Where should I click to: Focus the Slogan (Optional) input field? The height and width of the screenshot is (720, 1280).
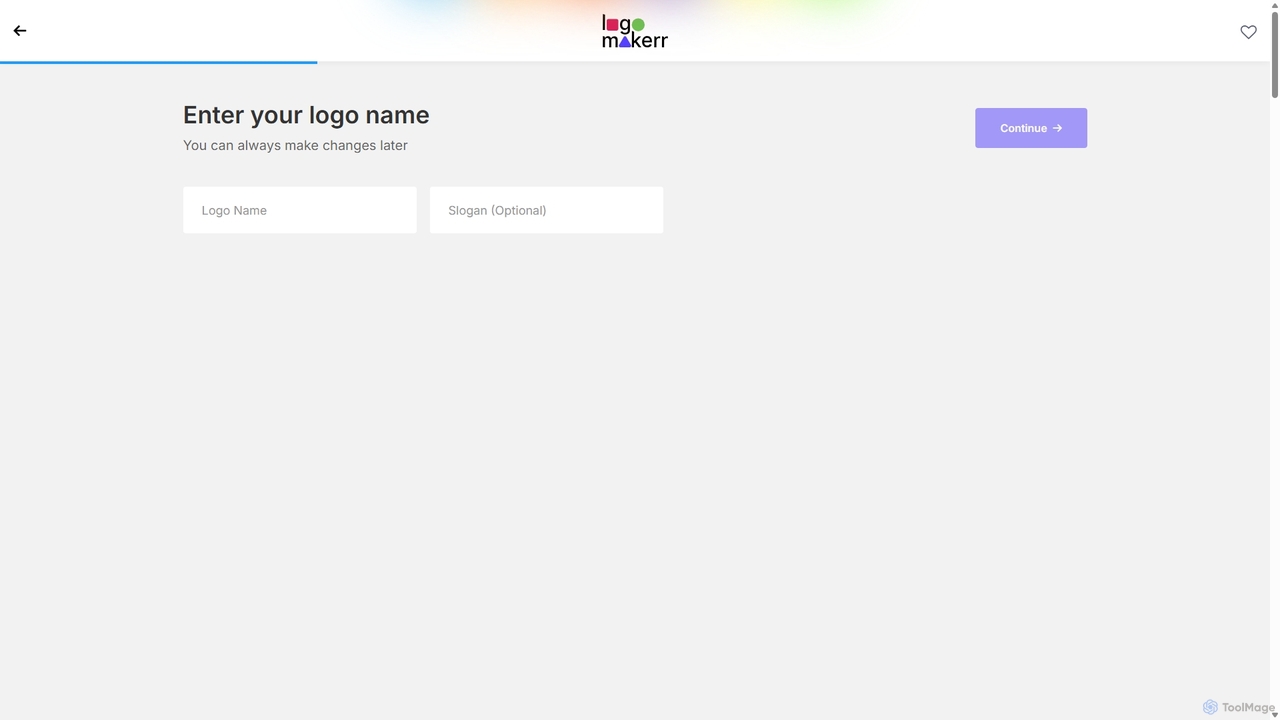(x=546, y=210)
